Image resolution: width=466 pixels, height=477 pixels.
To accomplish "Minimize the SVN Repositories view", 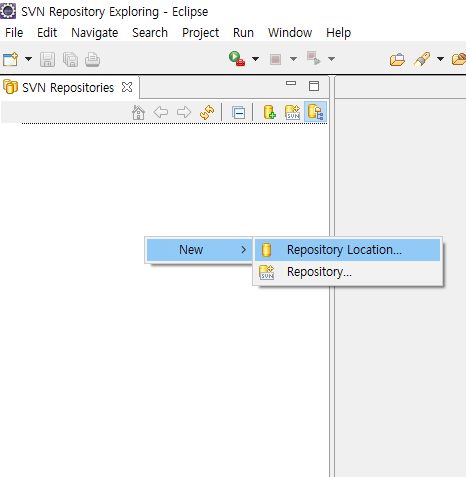I will (x=291, y=83).
